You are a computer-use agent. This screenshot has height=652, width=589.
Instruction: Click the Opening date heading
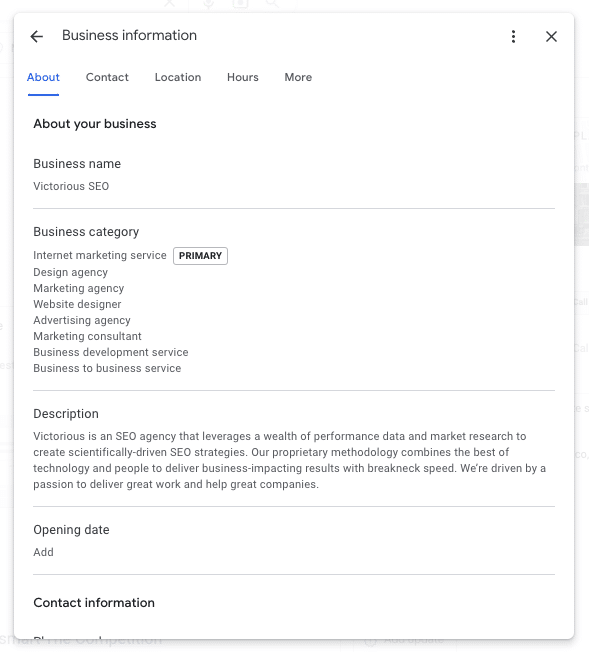click(72, 530)
